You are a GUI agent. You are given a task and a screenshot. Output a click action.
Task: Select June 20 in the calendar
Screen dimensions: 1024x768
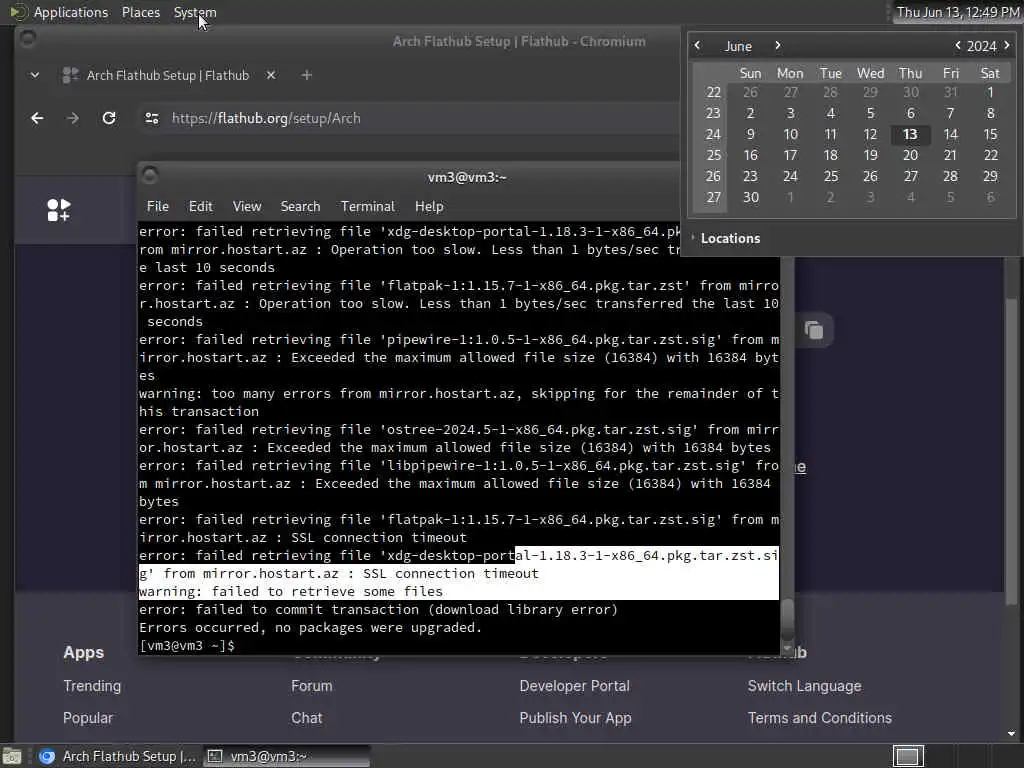coord(910,155)
